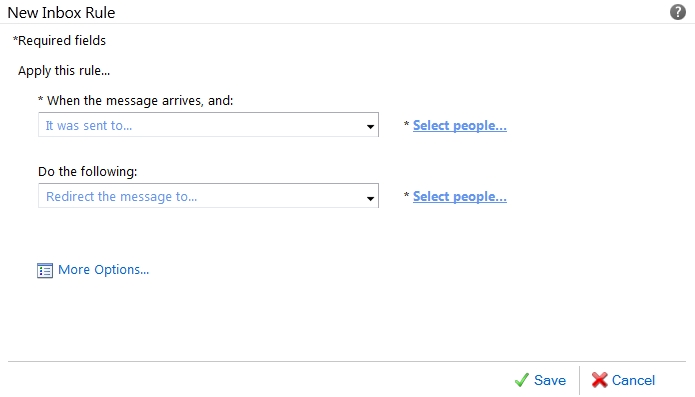Cancel the new inbox rule dialog
This screenshot has width=695, height=397.
pos(633,380)
